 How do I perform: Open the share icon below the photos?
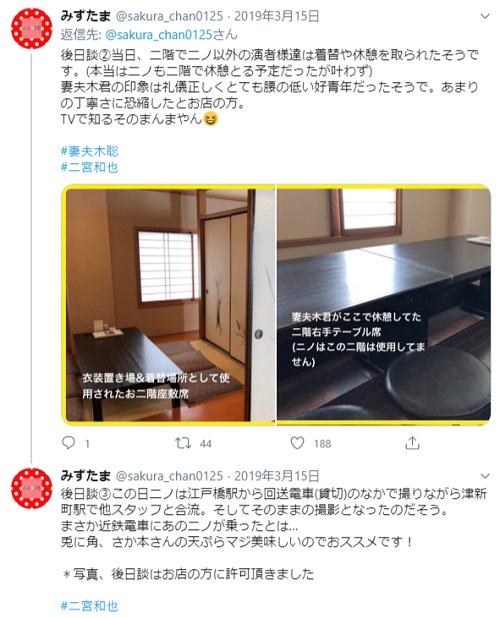click(412, 443)
